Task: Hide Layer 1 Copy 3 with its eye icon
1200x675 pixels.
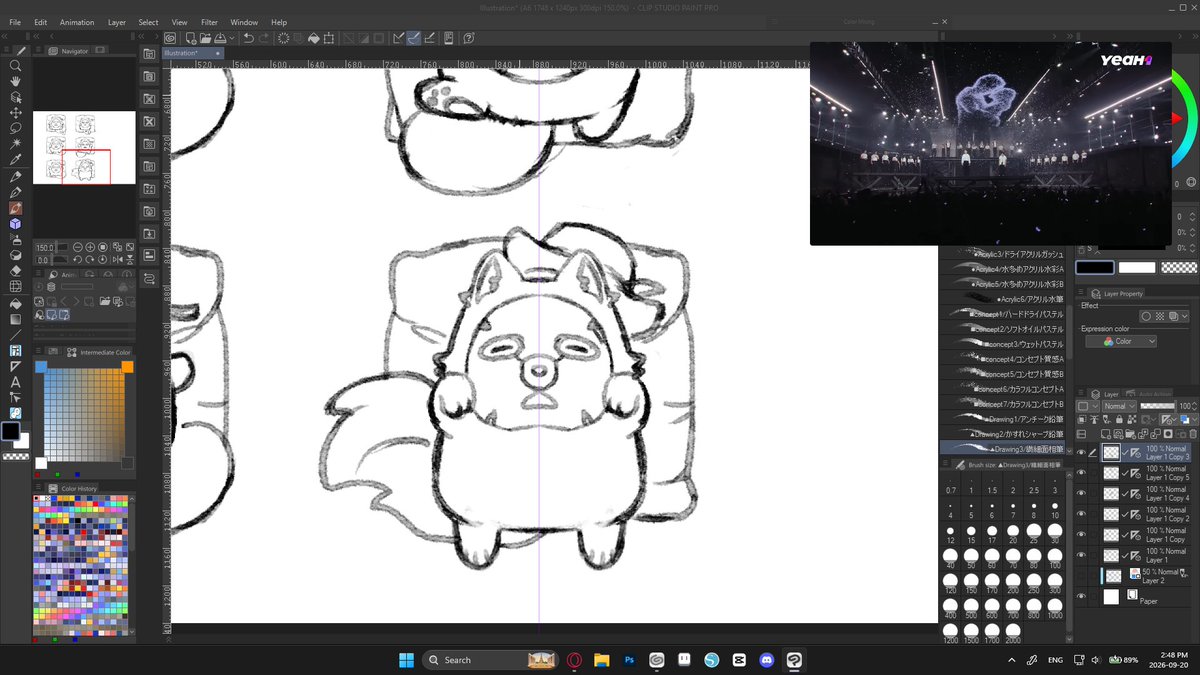Action: coord(1081,453)
